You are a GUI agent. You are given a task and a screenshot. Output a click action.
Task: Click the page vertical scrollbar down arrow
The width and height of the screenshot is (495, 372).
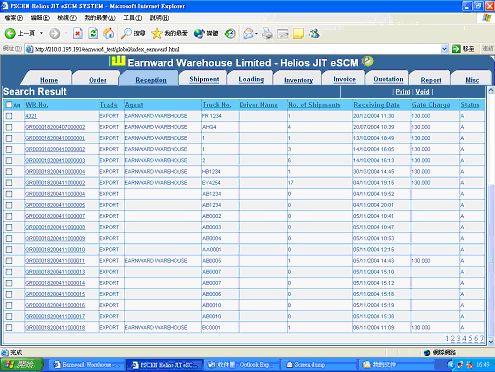pos(491,341)
